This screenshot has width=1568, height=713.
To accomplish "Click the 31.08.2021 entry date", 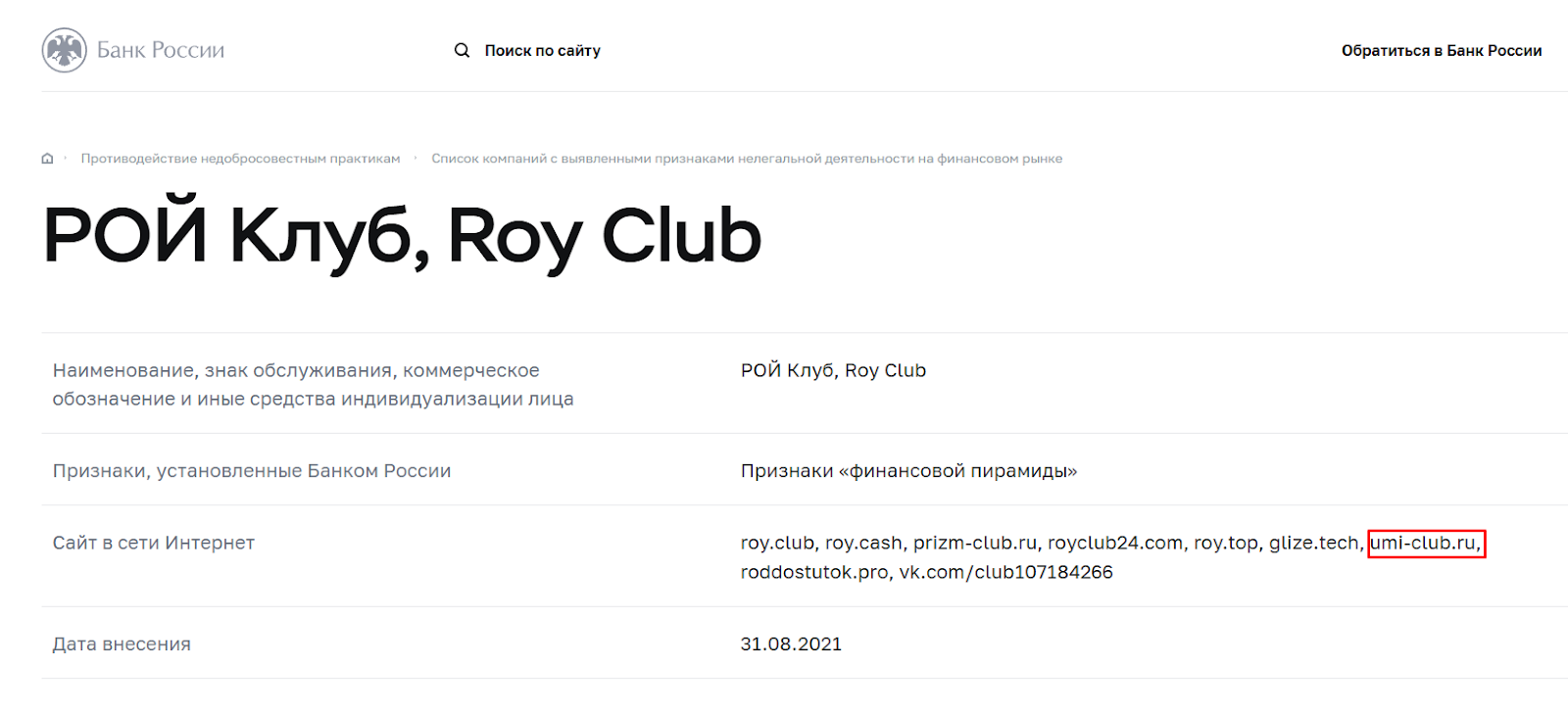I will (x=791, y=643).
